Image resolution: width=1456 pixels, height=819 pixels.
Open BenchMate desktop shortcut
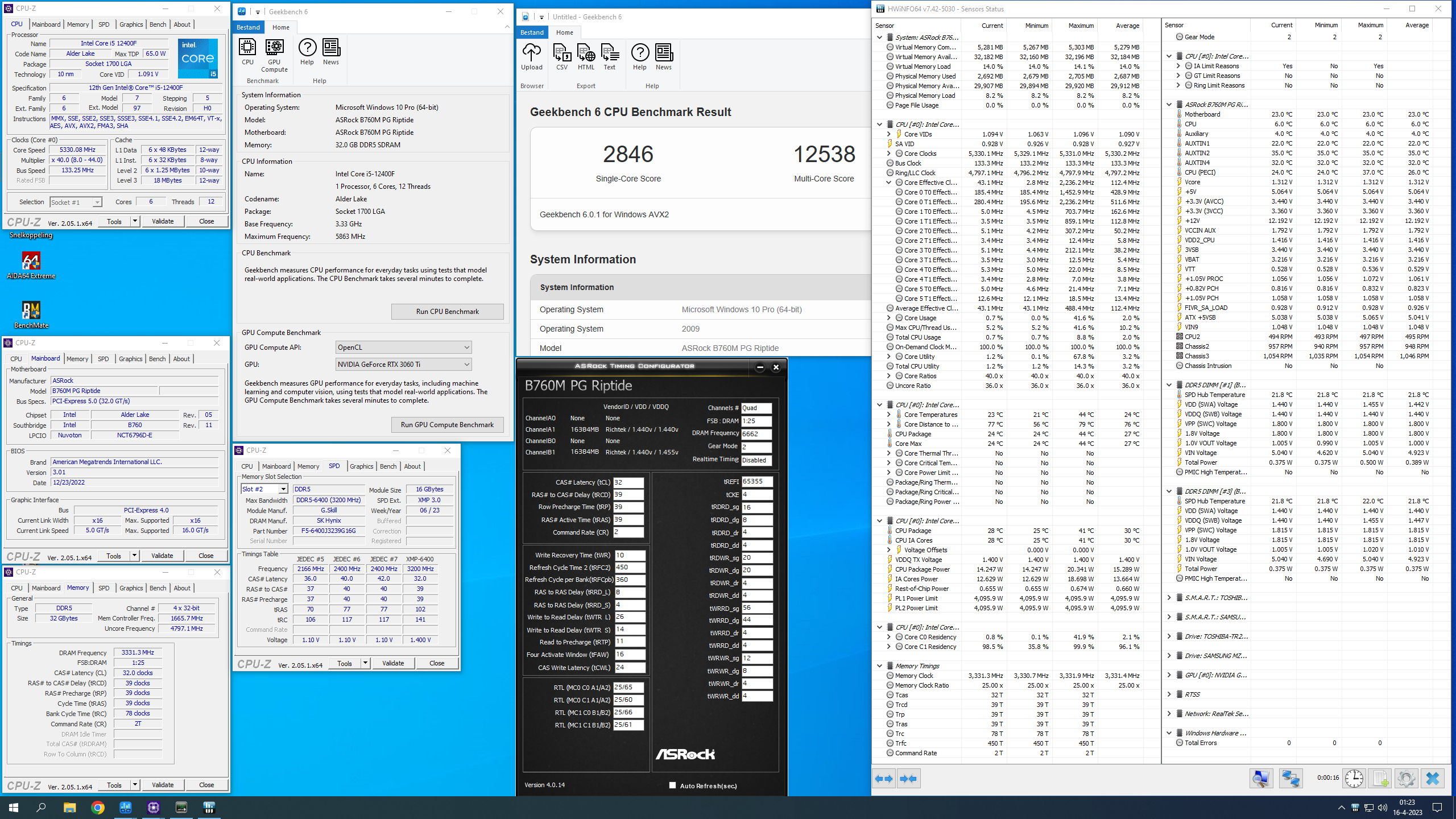click(x=31, y=315)
